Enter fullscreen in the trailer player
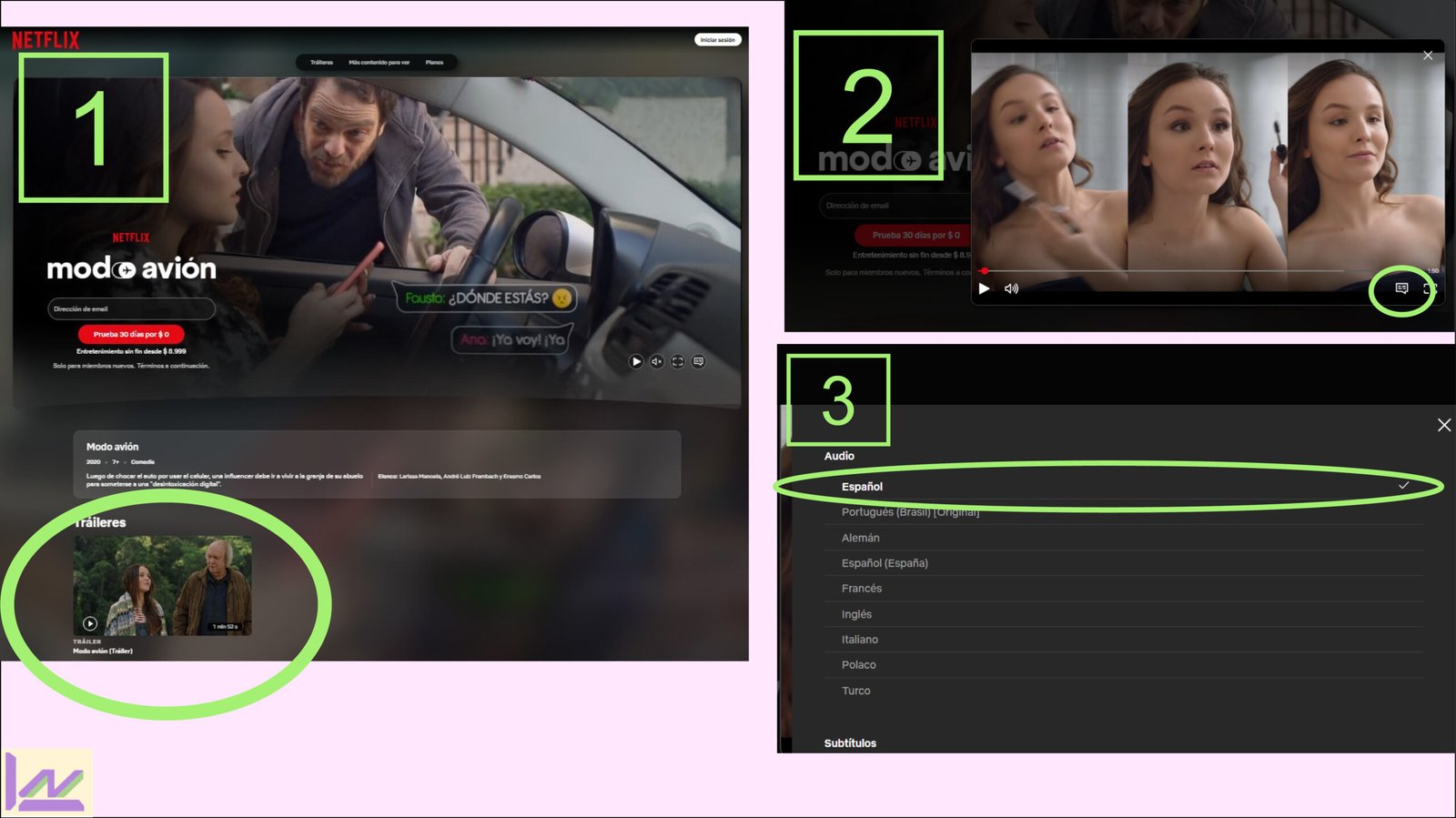1456x818 pixels. (1430, 288)
